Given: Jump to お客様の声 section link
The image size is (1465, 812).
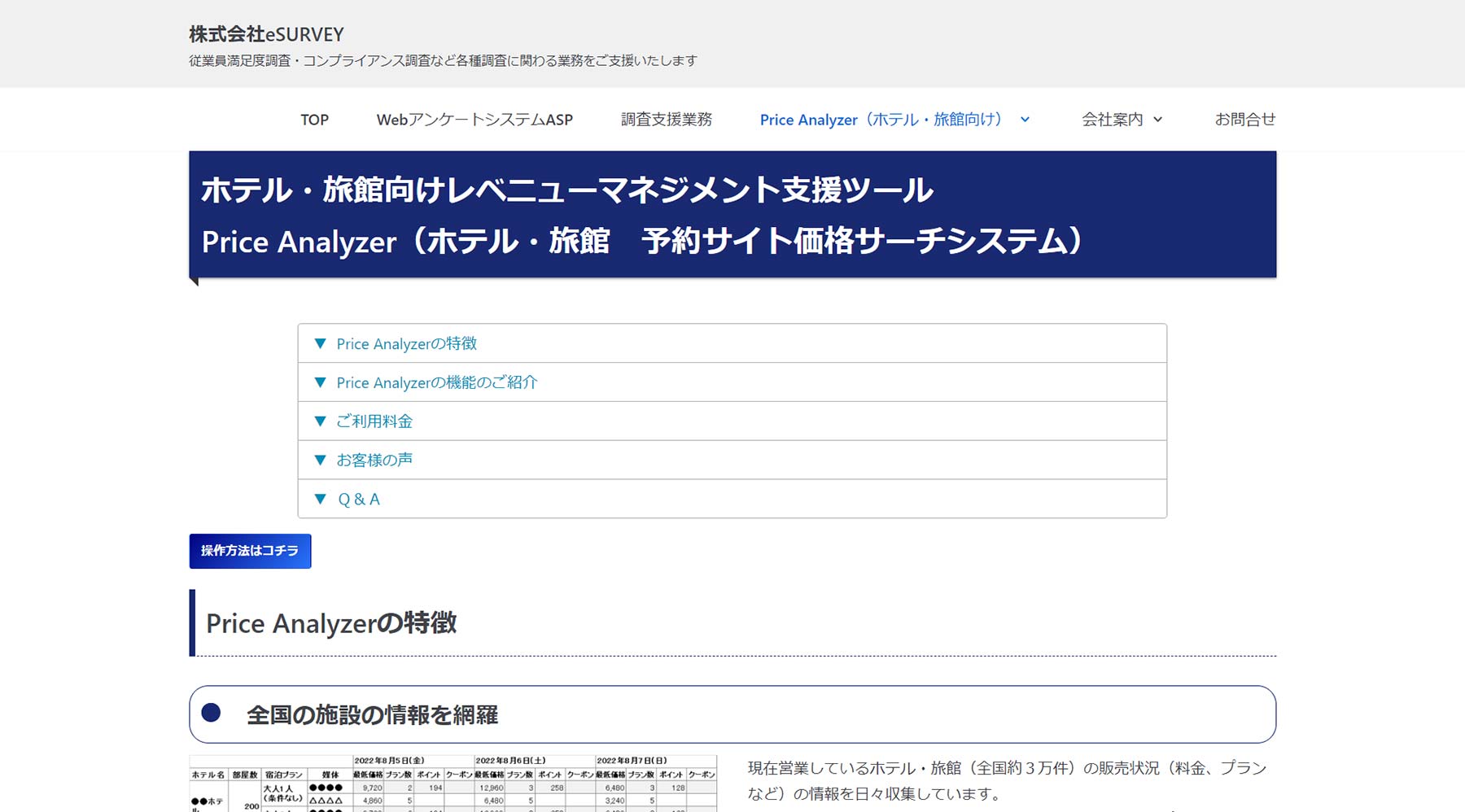Looking at the screenshot, I should tap(374, 460).
